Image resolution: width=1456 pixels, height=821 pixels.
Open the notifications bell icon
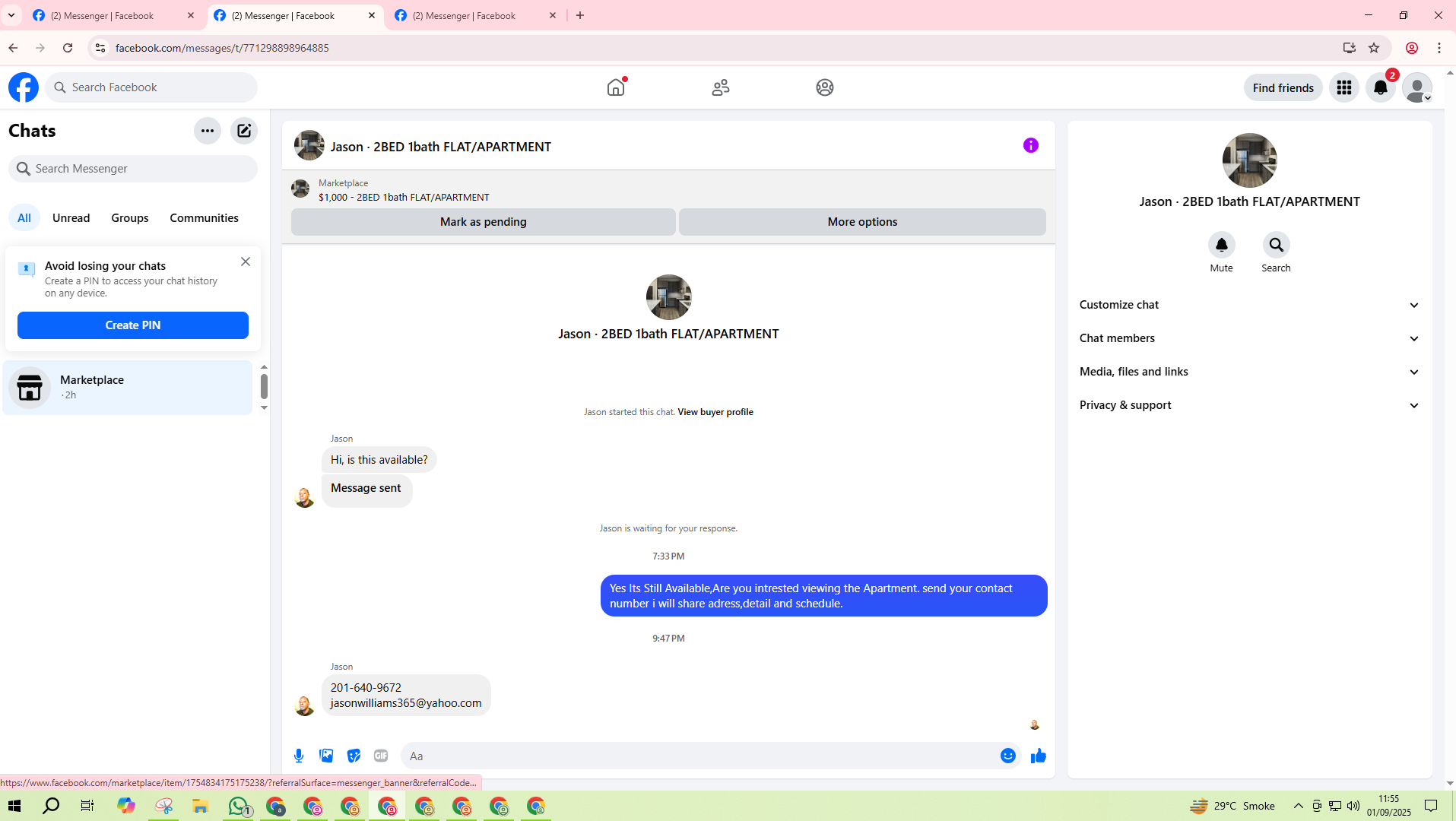pyautogui.click(x=1381, y=87)
